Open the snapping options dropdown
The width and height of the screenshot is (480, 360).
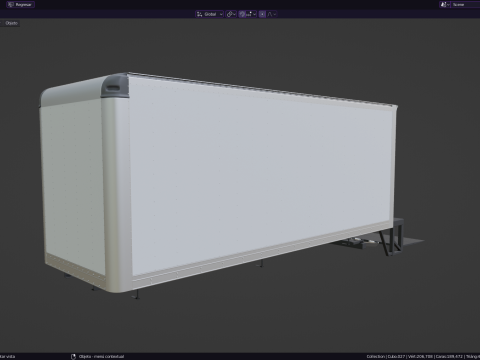(252, 14)
